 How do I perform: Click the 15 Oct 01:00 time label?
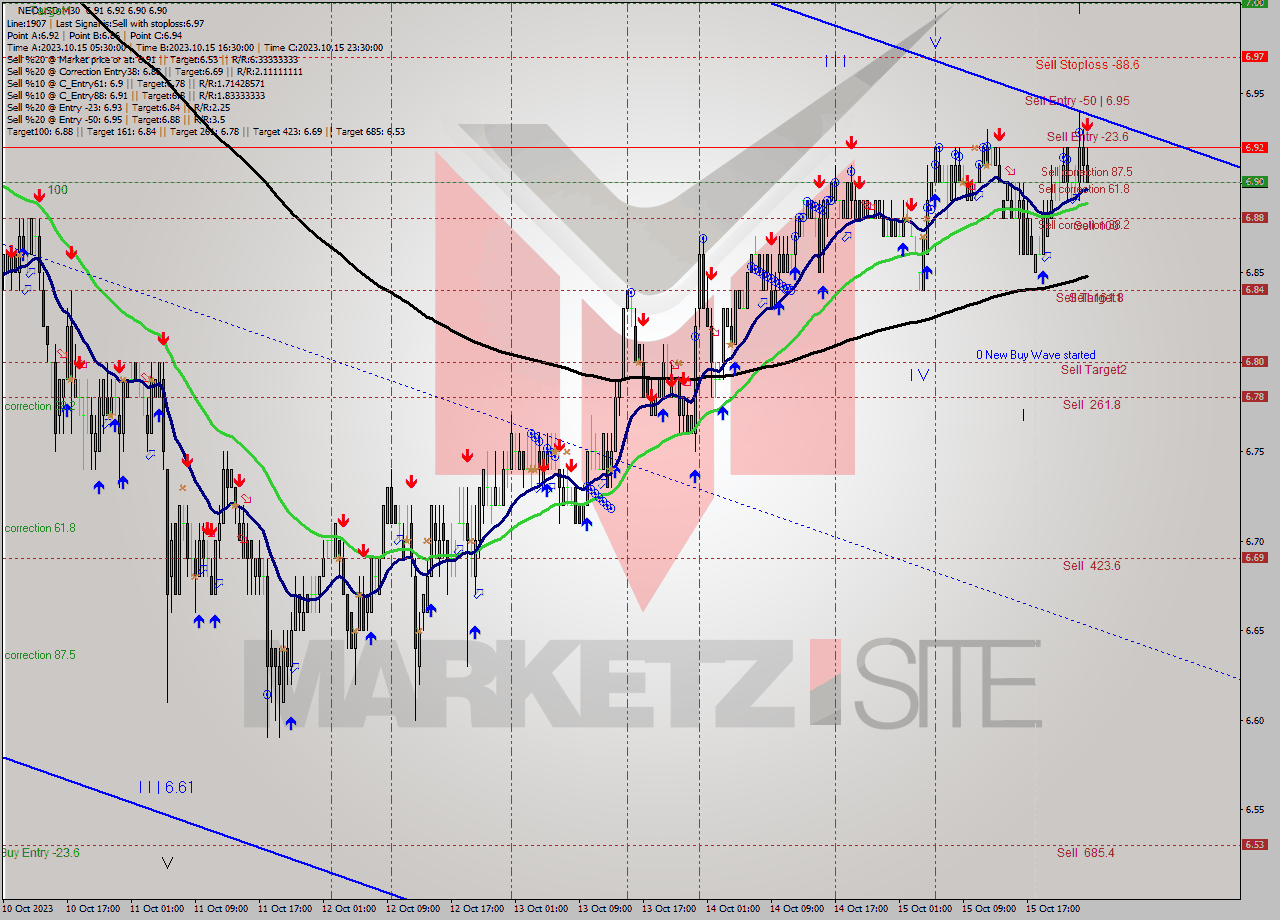coord(926,909)
